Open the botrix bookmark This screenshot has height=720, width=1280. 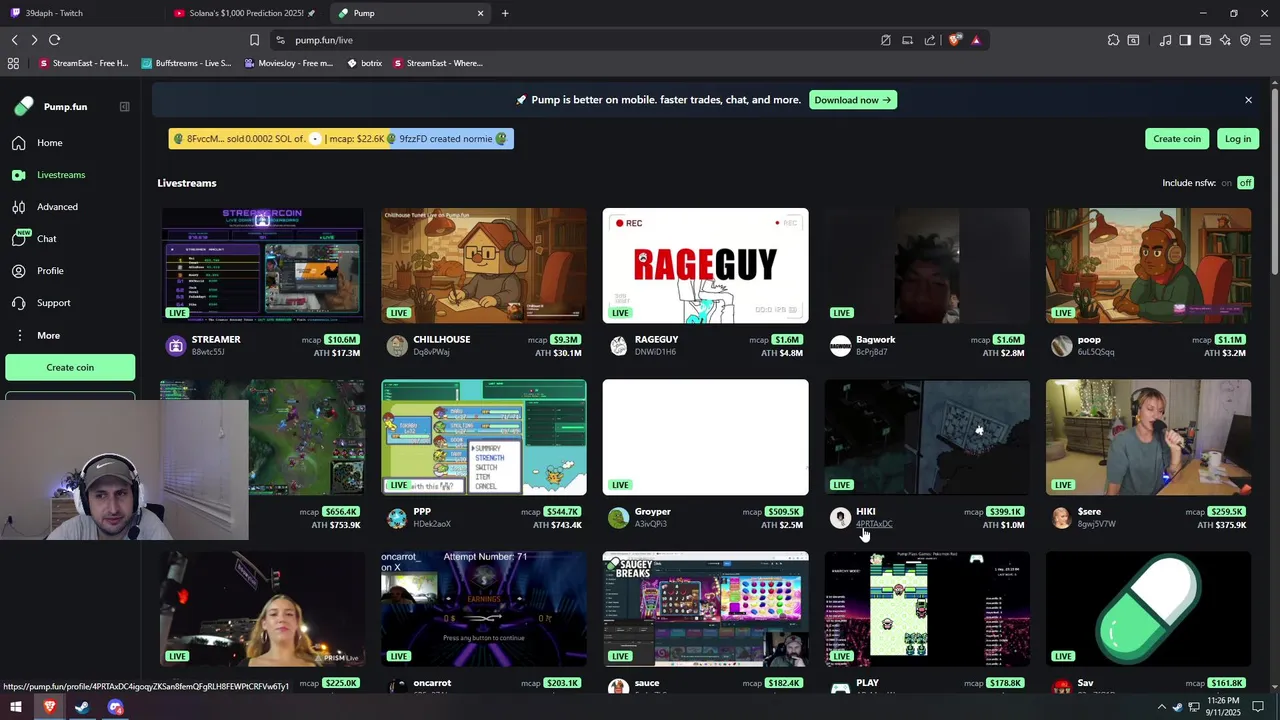click(x=364, y=63)
